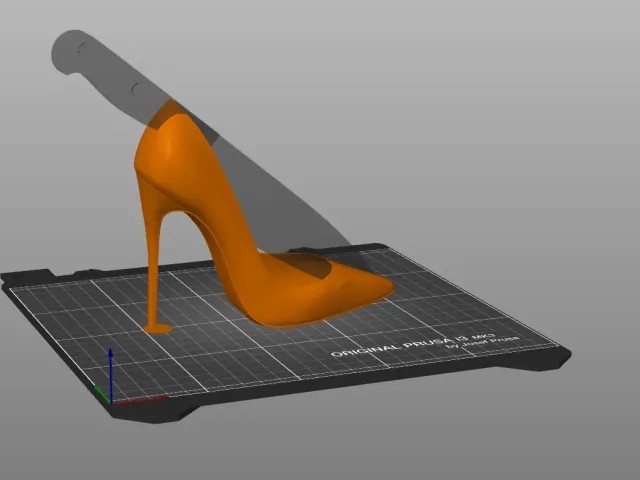Click the circular base under the stiletto heel

(158, 328)
